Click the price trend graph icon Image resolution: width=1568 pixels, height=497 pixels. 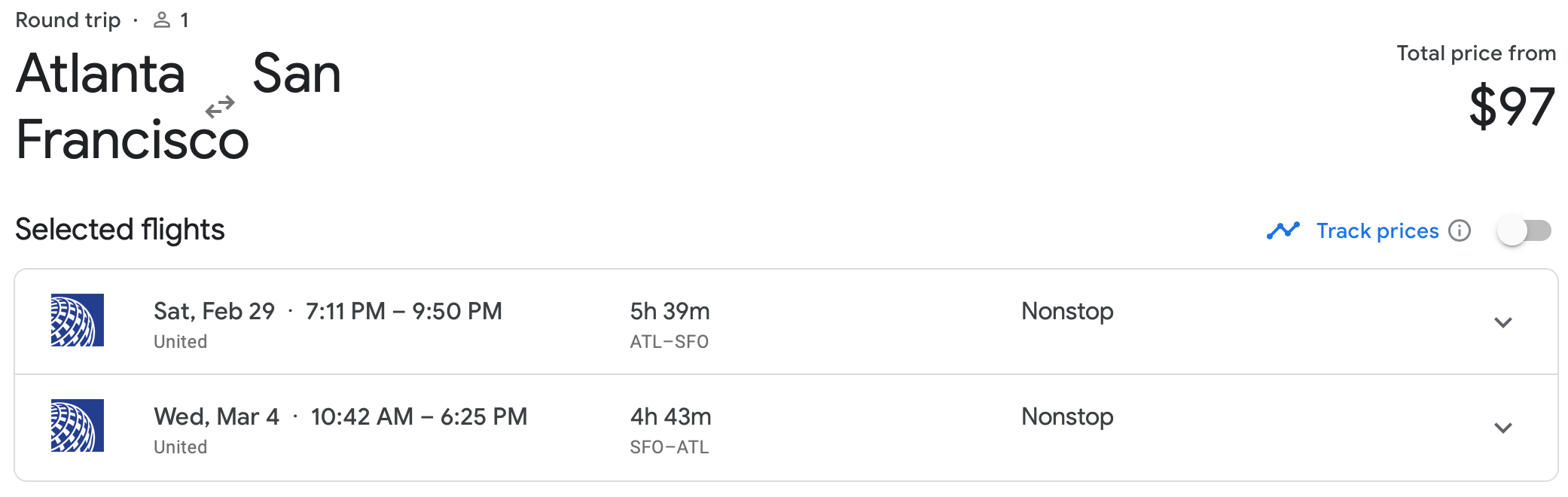pyautogui.click(x=1283, y=230)
